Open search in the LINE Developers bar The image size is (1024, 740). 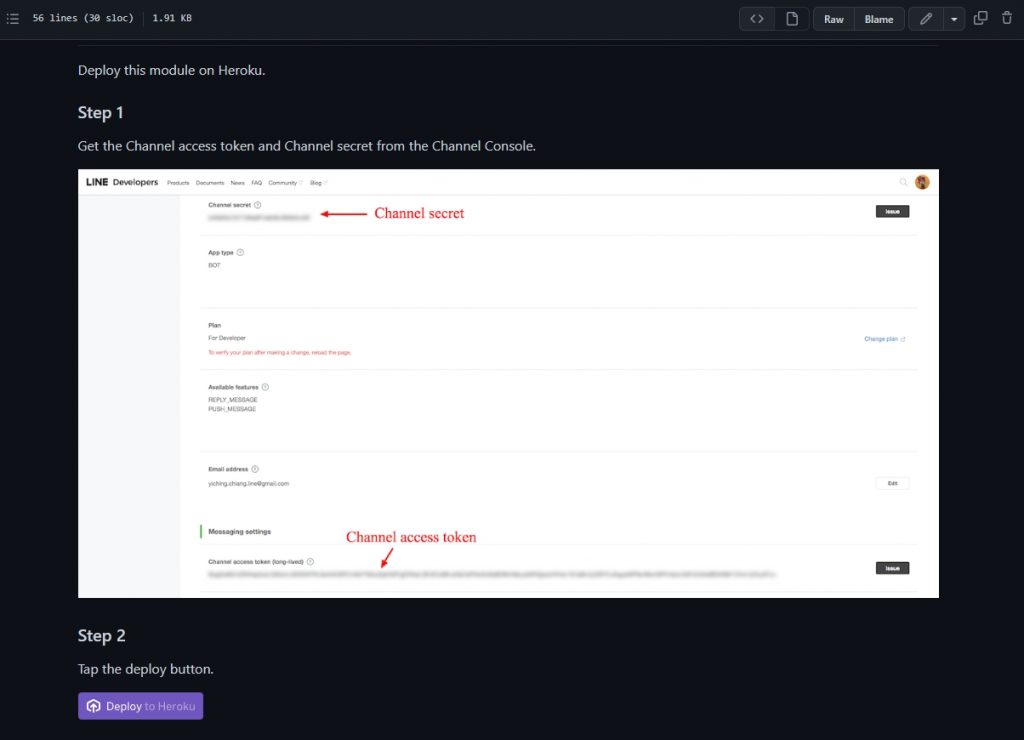[x=903, y=182]
